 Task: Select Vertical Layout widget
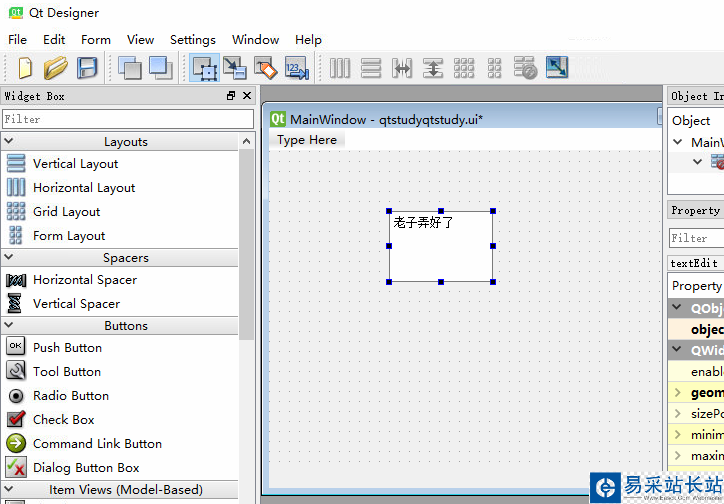pyautogui.click(x=75, y=163)
